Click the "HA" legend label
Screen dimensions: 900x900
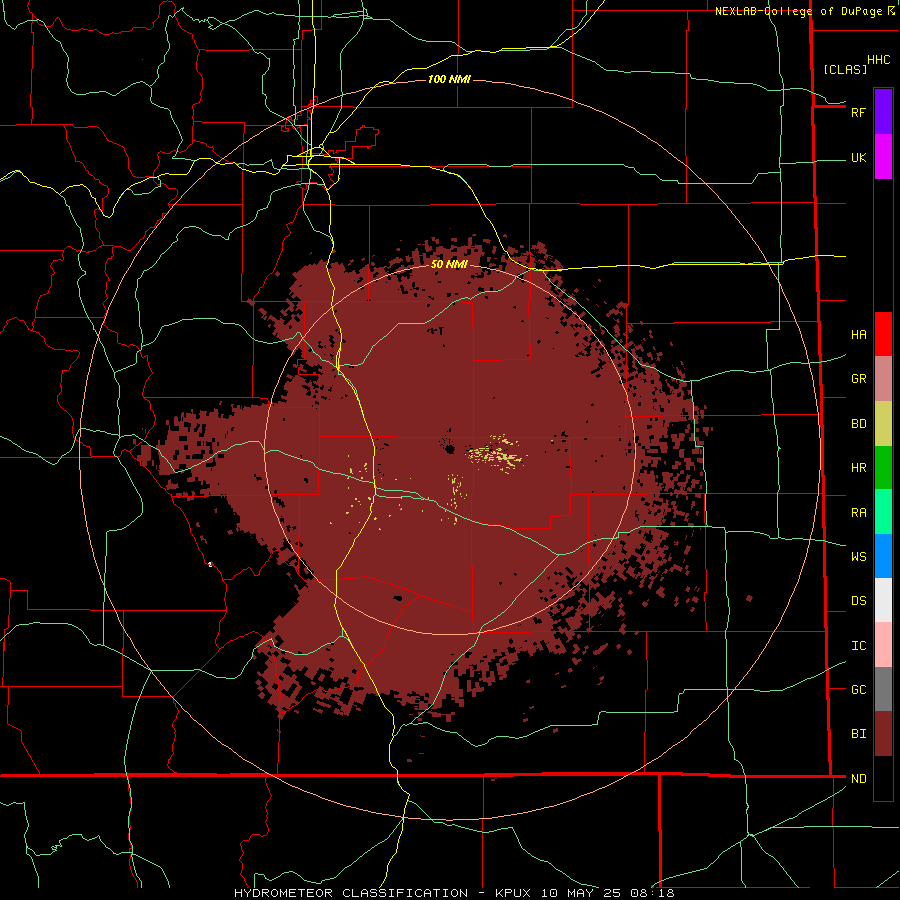coord(858,334)
